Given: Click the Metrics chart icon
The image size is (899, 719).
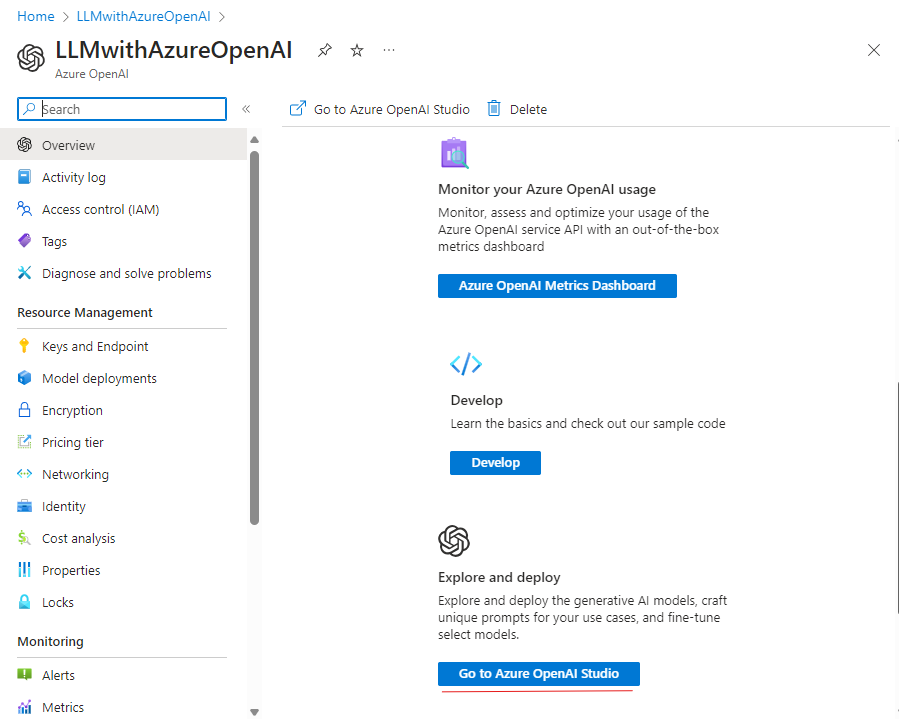Looking at the screenshot, I should click(25, 707).
